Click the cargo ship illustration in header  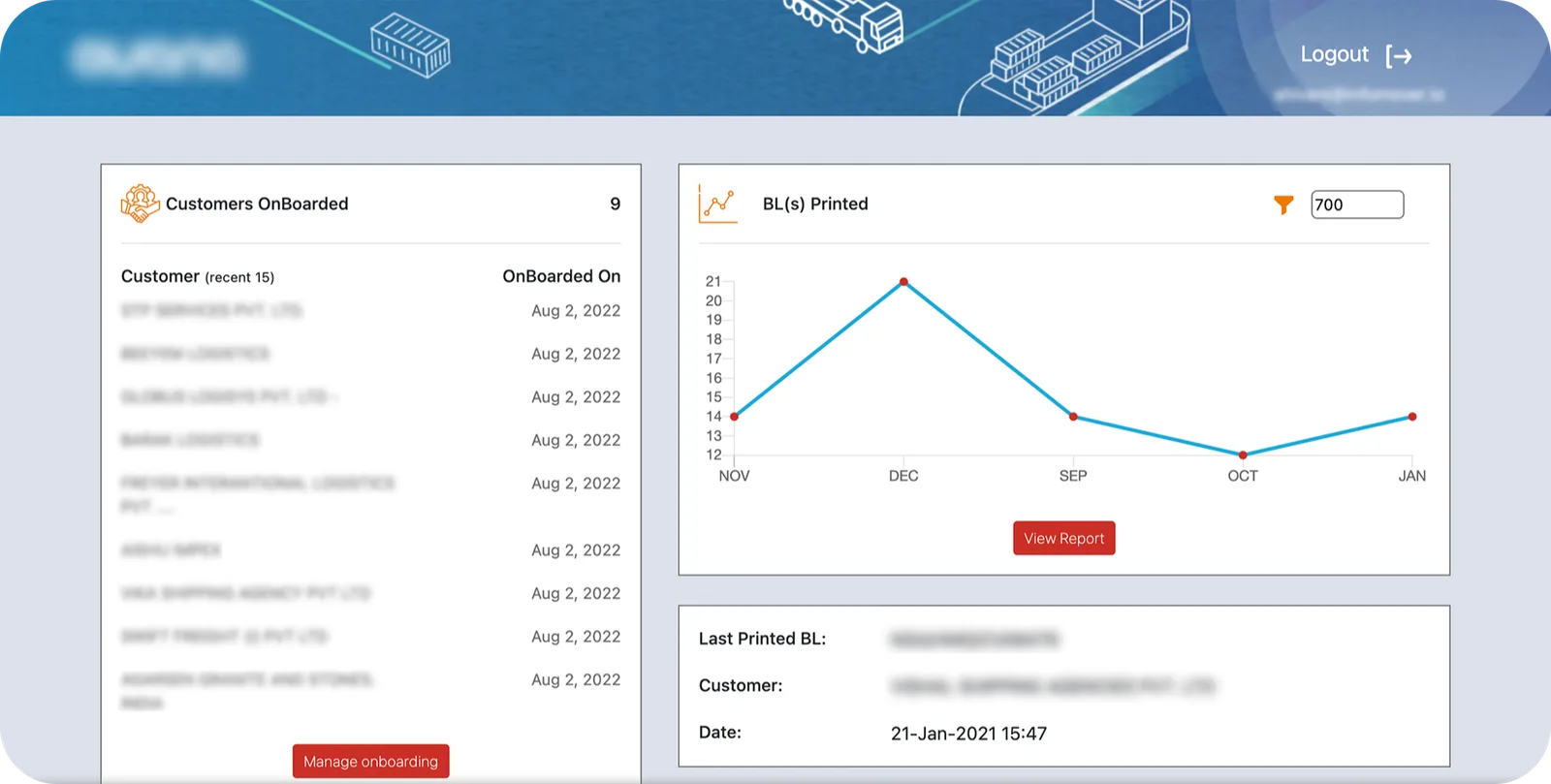[1074, 58]
